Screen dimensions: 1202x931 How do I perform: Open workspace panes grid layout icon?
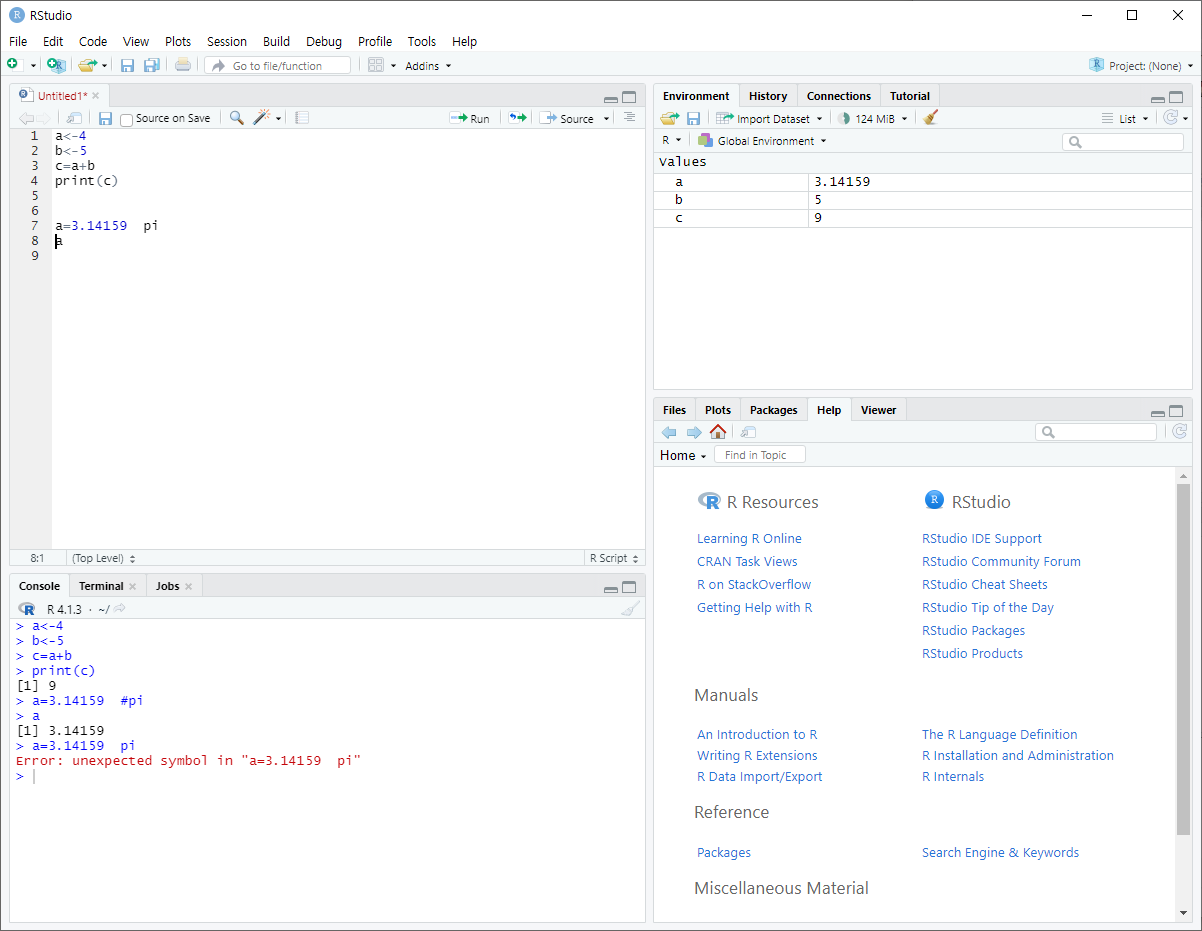(x=376, y=65)
